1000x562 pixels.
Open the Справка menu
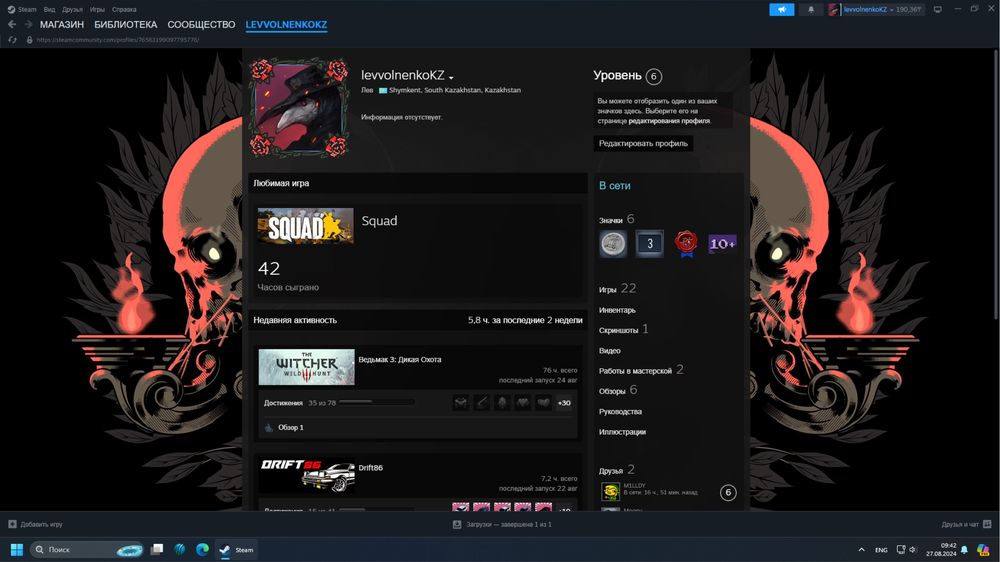click(x=124, y=10)
